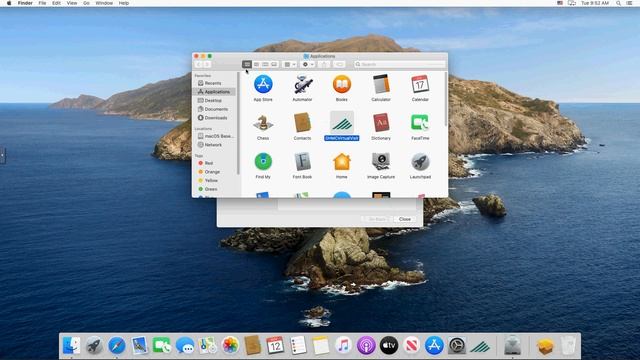640x360 pixels.
Task: Select the Font Book app icon
Action: 302,162
